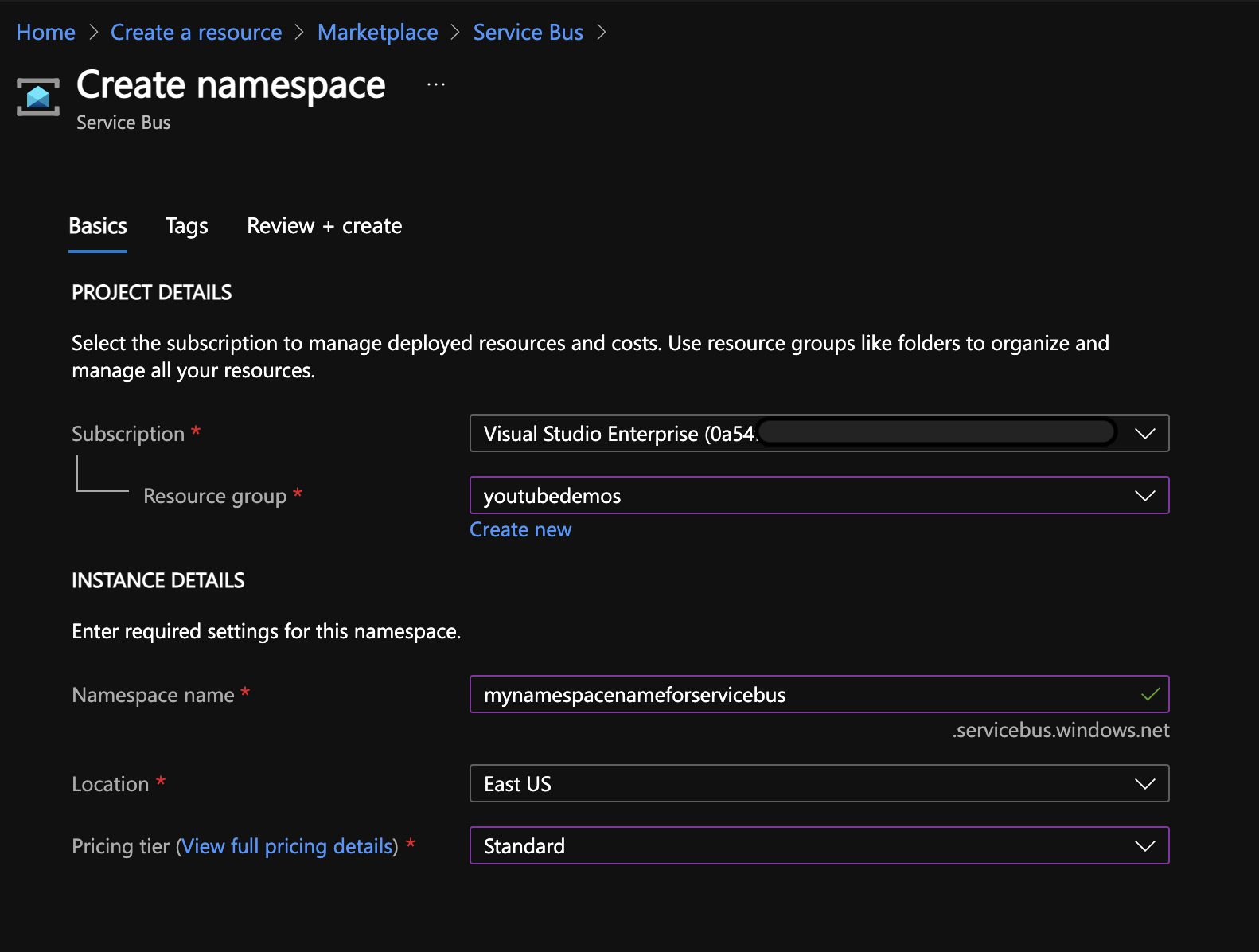Open the ellipsis more options menu
The width and height of the screenshot is (1259, 952).
435,84
